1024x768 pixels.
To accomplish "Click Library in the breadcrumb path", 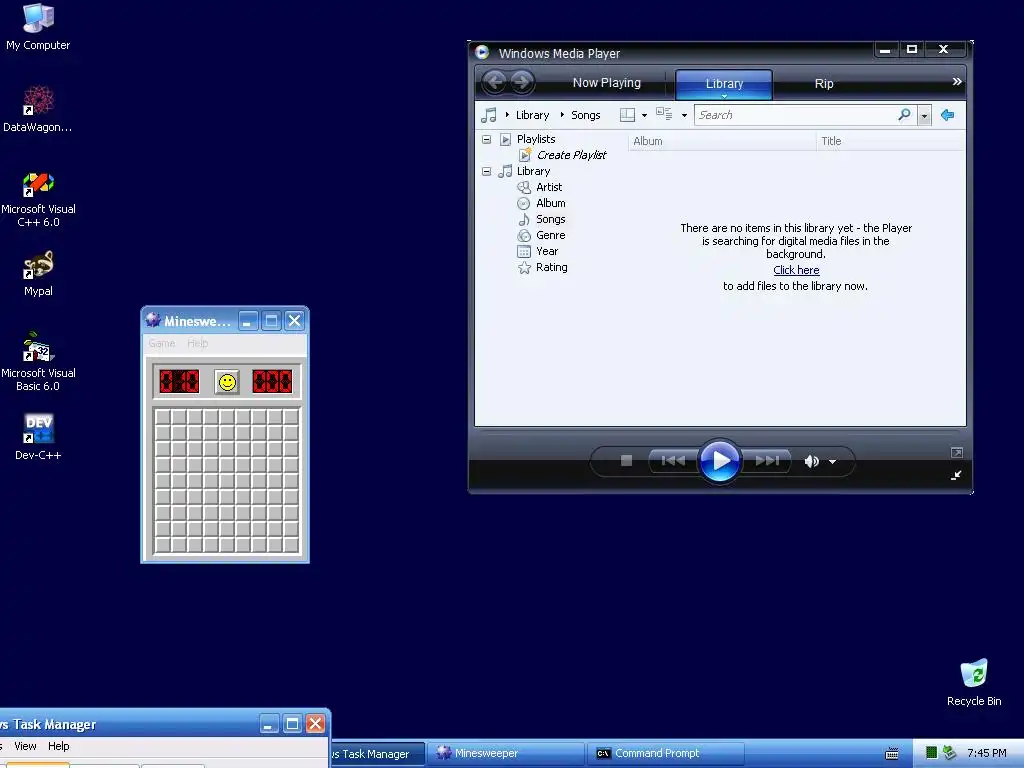I will 532,115.
